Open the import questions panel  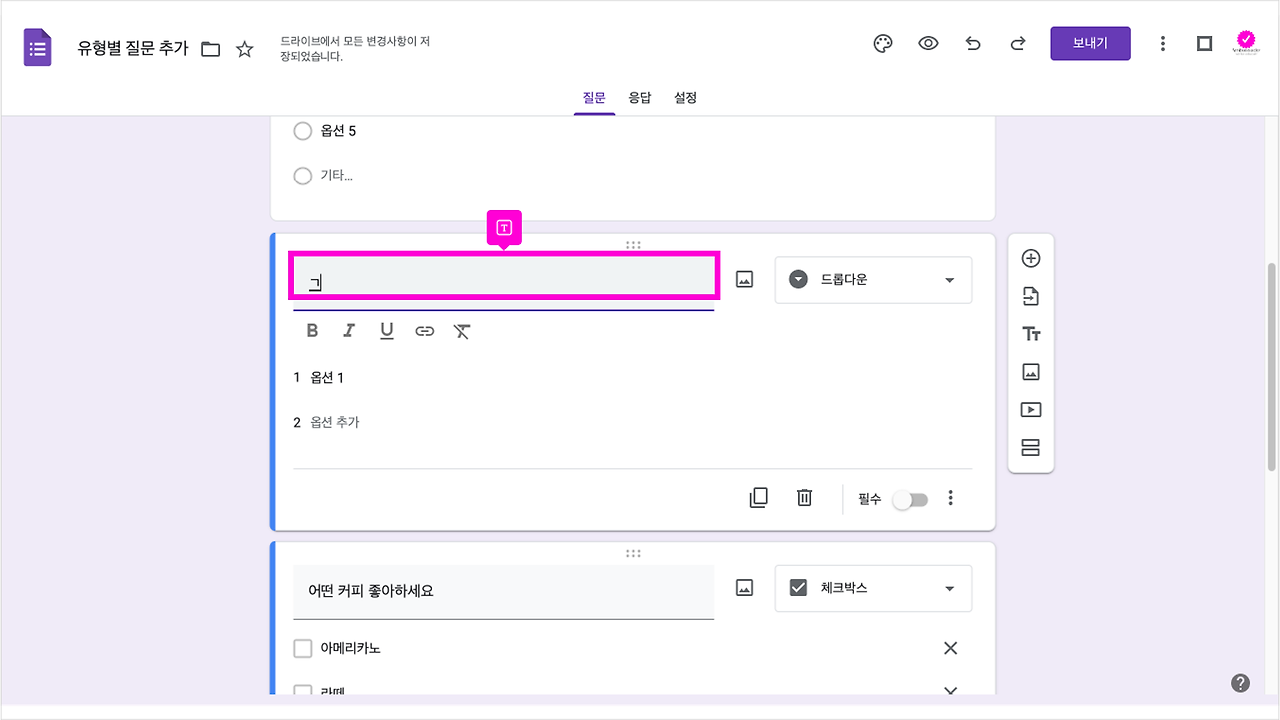pos(1030,295)
